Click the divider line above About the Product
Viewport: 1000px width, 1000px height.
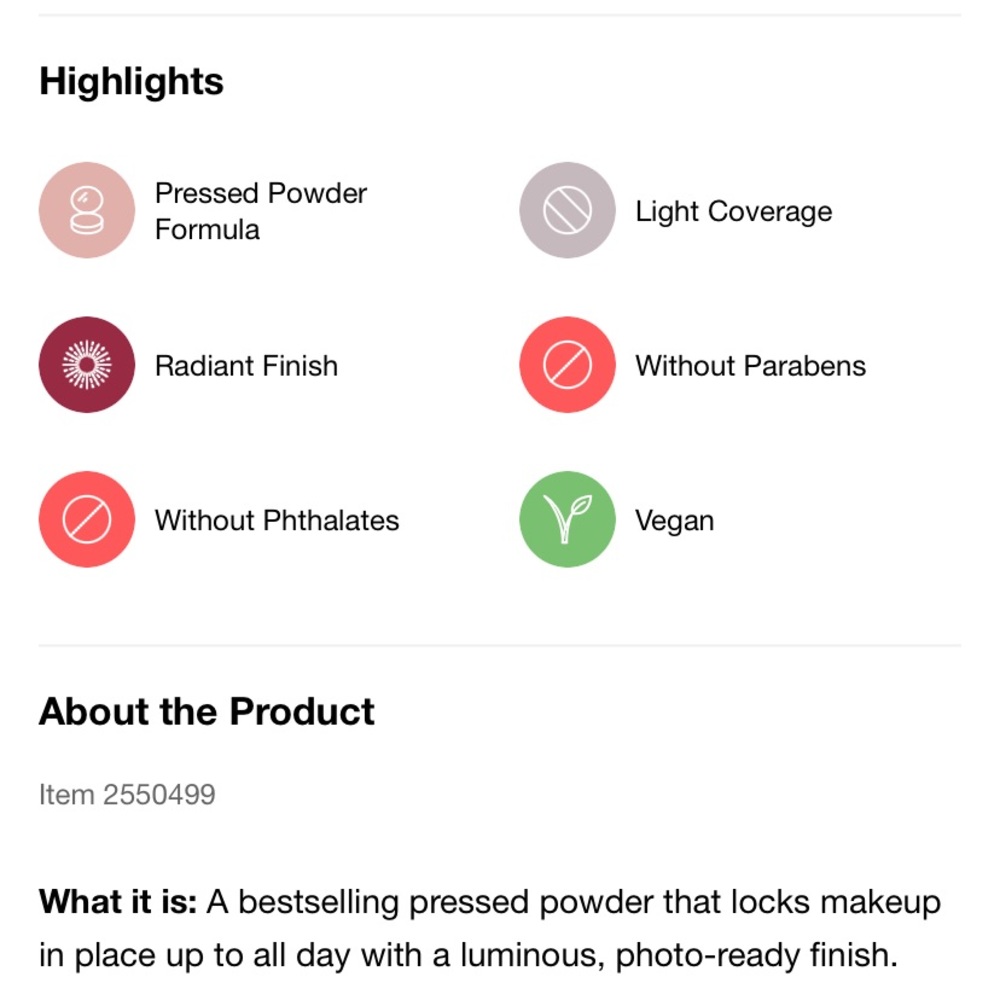500,645
